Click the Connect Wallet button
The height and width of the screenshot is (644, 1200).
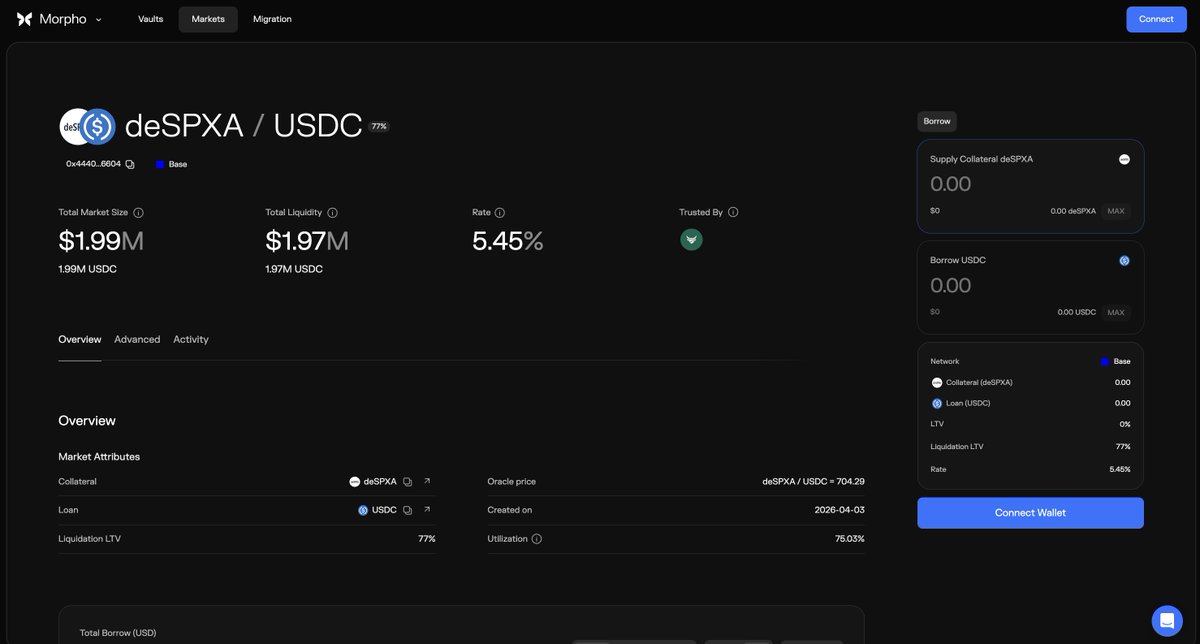(1030, 513)
